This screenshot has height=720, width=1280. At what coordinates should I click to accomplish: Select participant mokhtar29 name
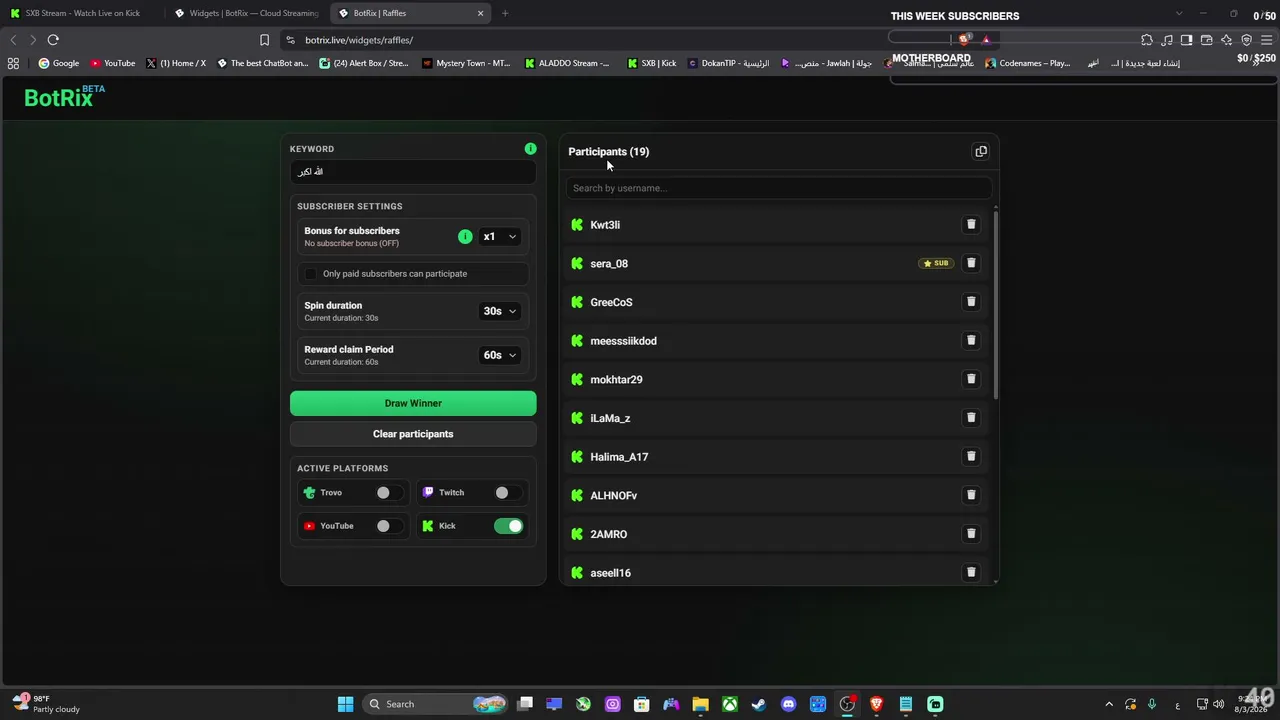click(616, 380)
